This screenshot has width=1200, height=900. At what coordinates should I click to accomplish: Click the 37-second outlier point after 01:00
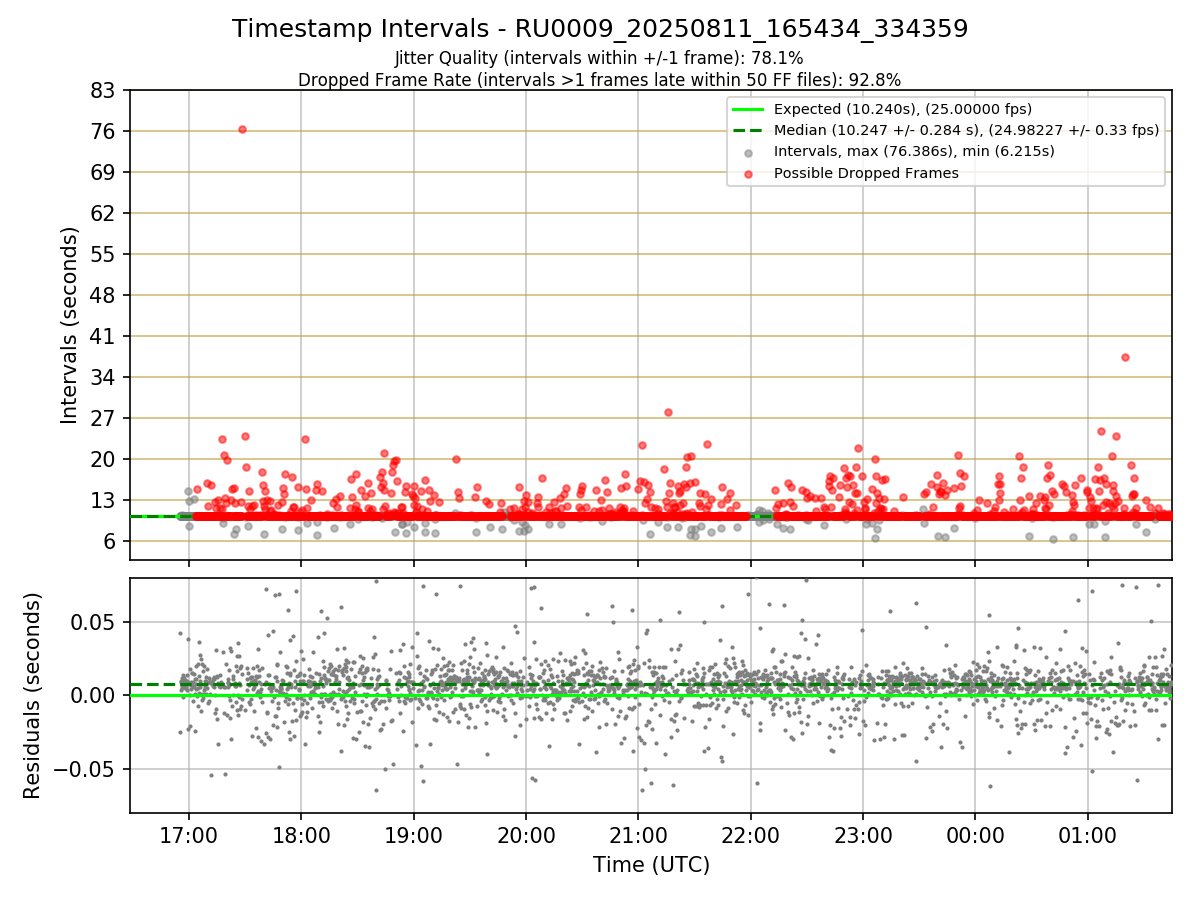(1125, 357)
